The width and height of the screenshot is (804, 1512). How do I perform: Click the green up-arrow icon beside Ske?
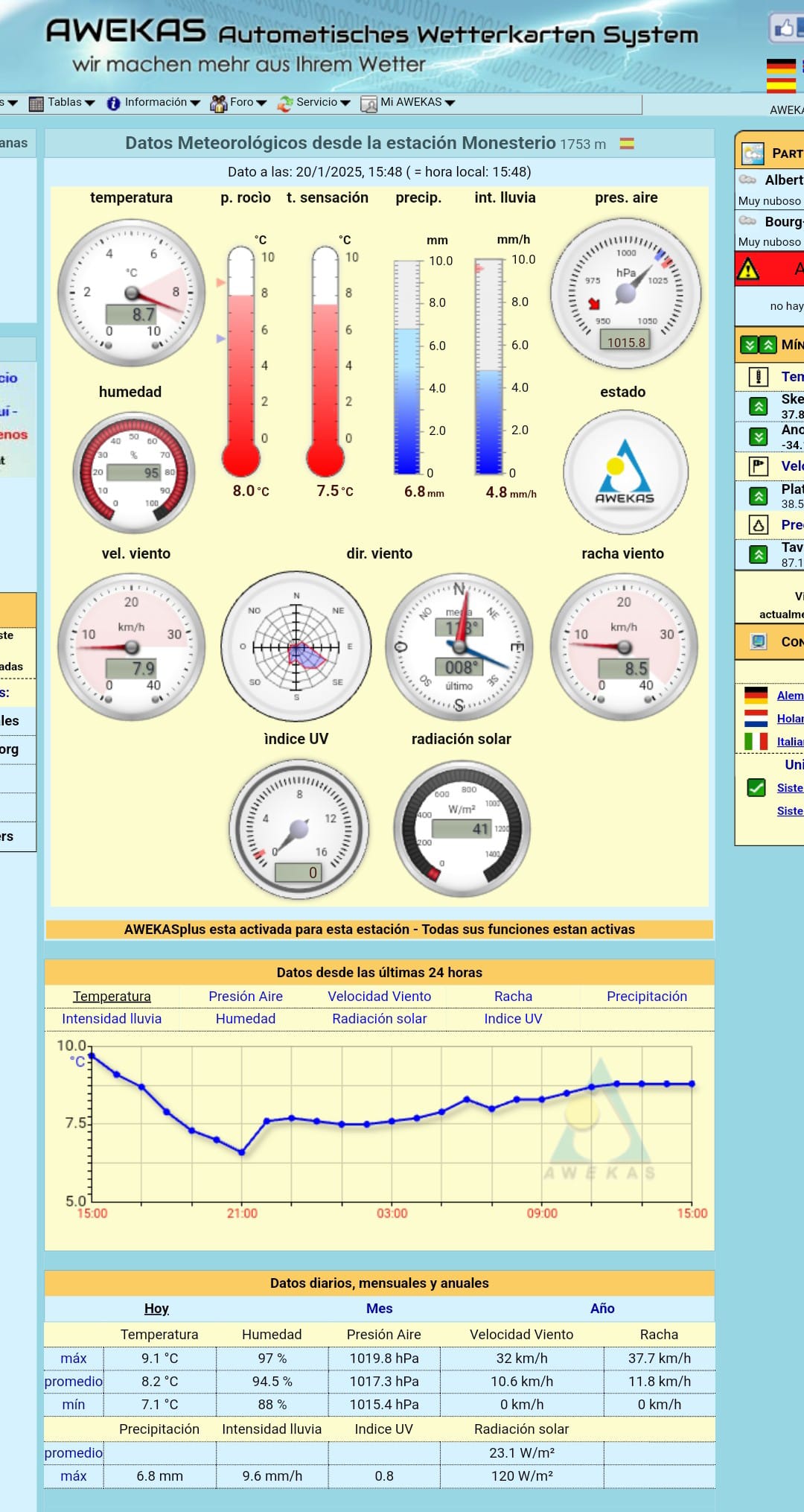click(x=758, y=406)
